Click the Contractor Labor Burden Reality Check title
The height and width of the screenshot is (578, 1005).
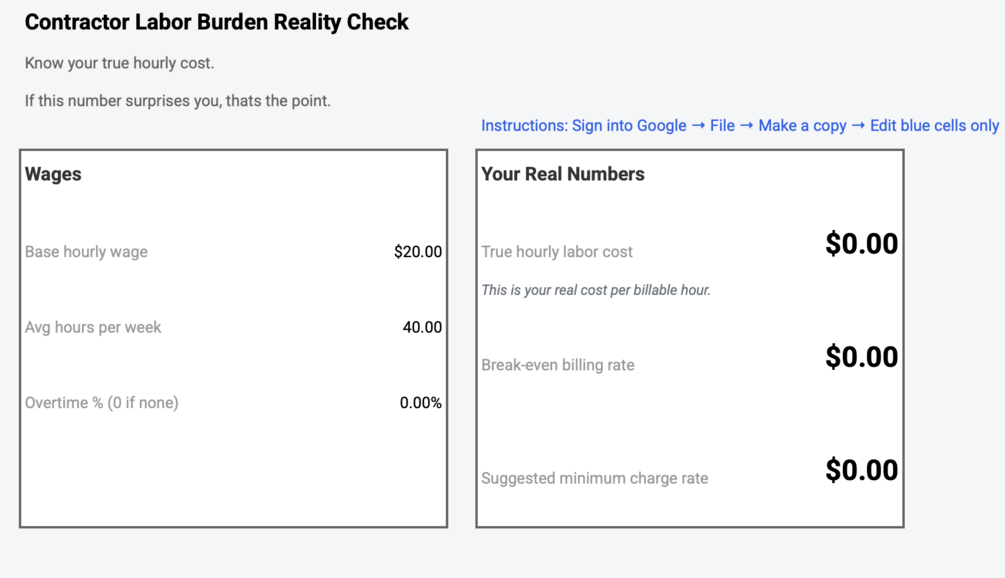[217, 22]
